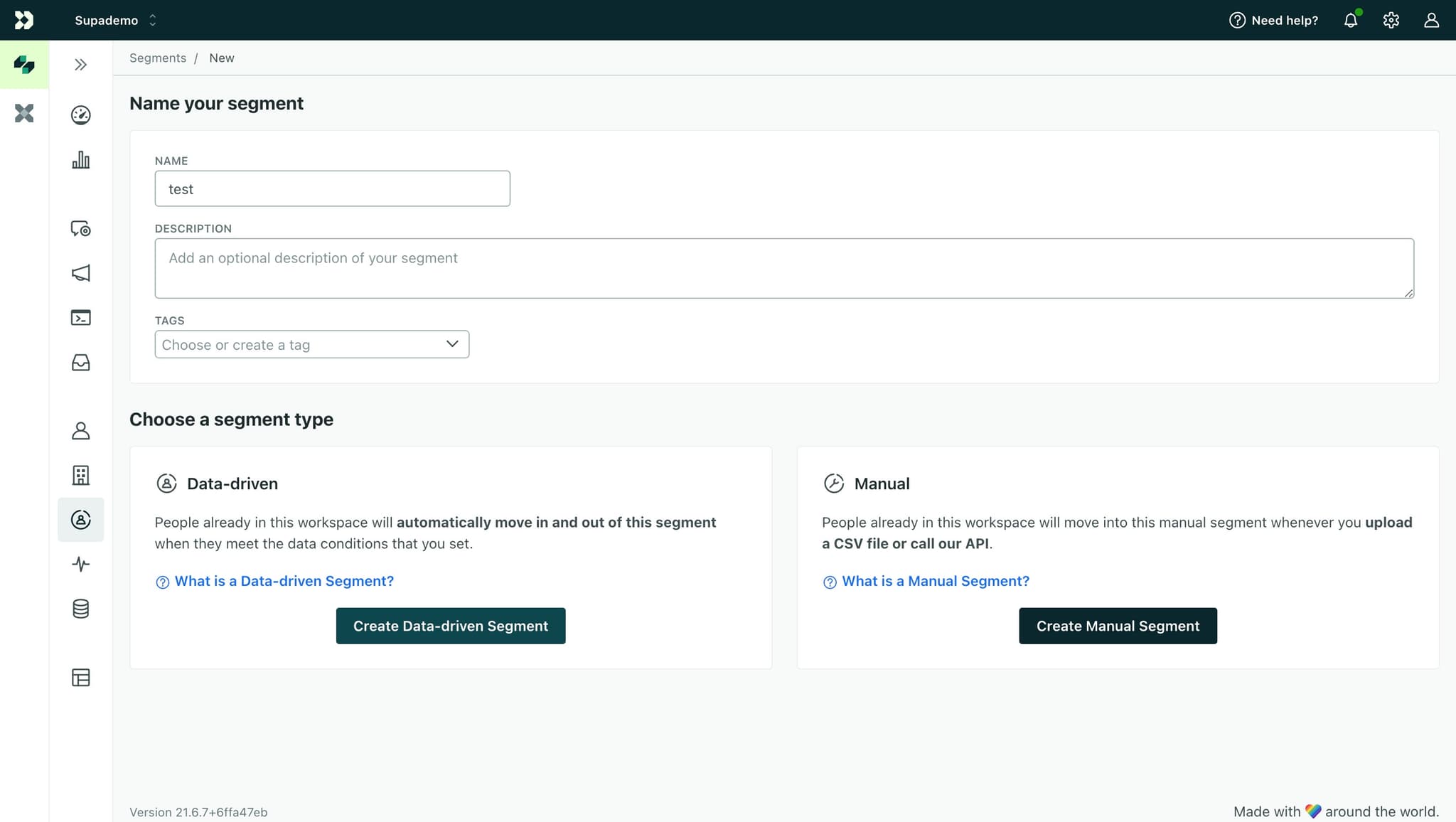Open the Collections table icon
This screenshot has height=822, width=1456.
(80, 677)
